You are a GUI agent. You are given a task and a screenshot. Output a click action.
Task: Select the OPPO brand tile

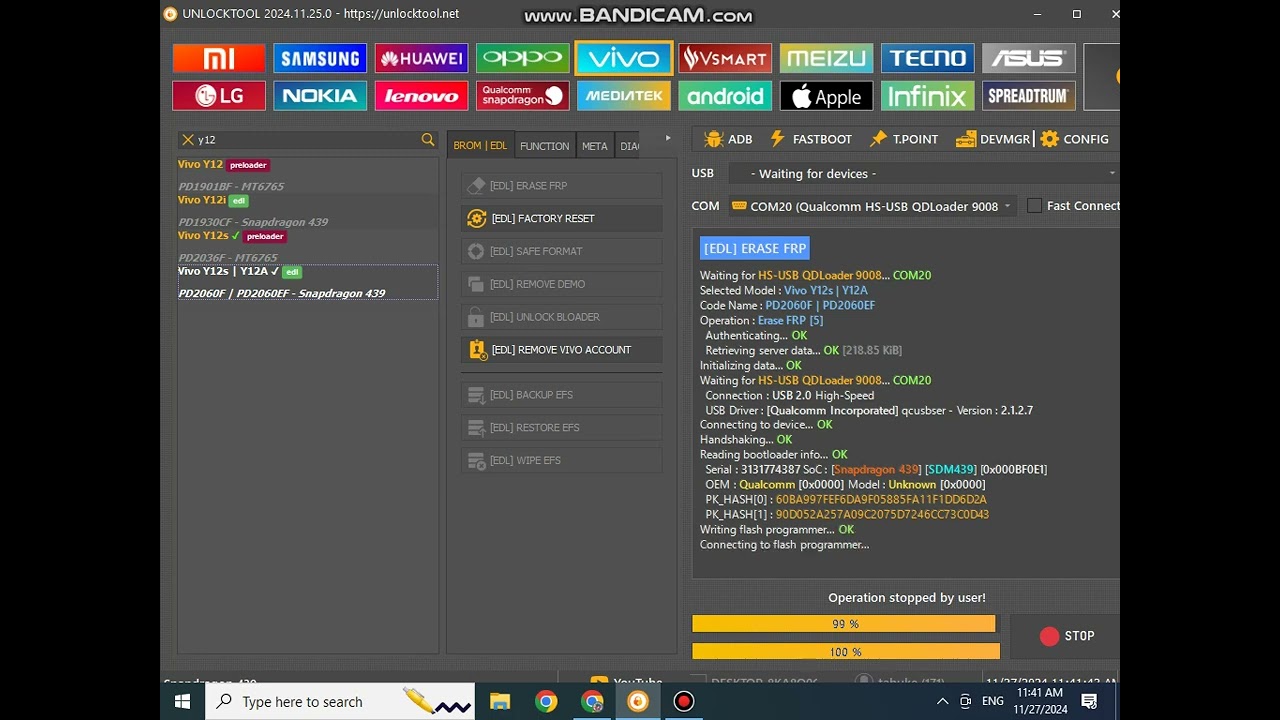pyautogui.click(x=523, y=58)
